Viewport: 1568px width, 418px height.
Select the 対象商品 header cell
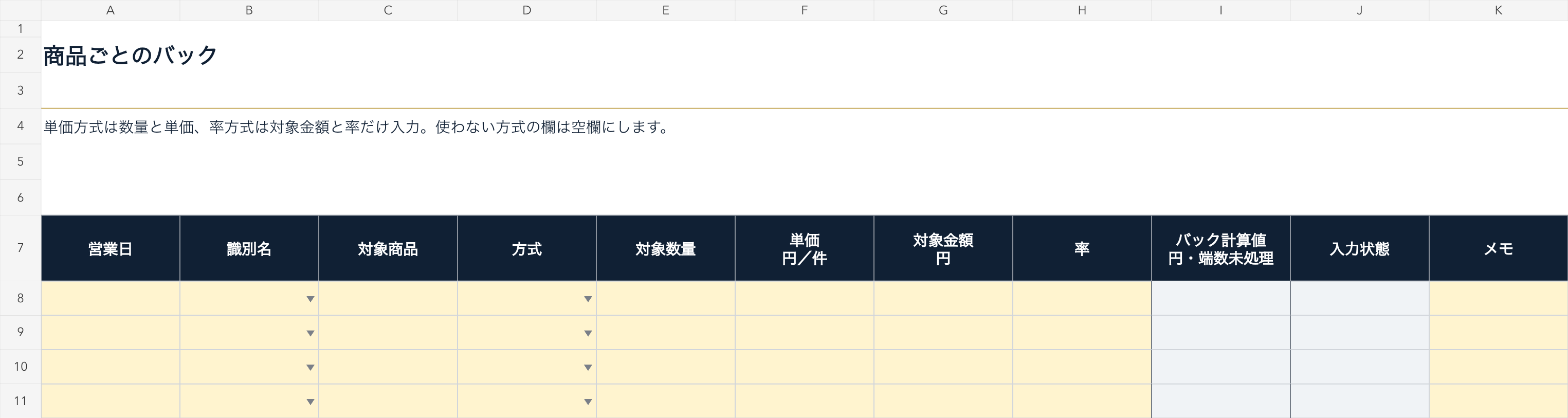tap(388, 248)
